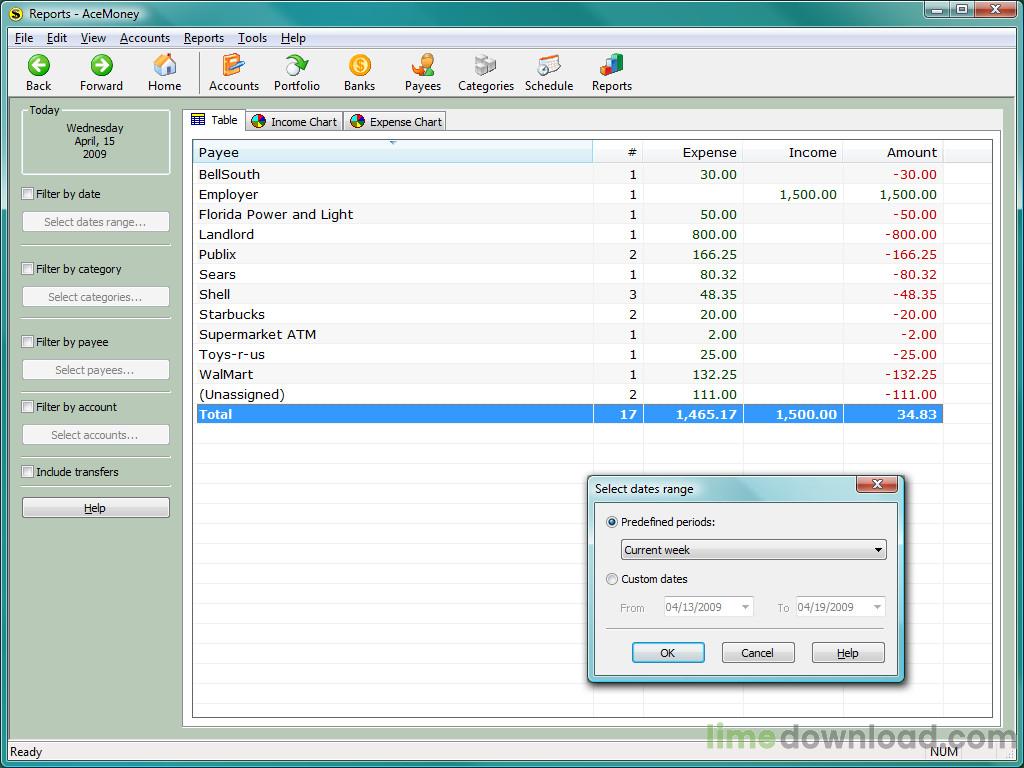The width and height of the screenshot is (1024, 768).
Task: Open the Edit menu
Action: coord(57,38)
